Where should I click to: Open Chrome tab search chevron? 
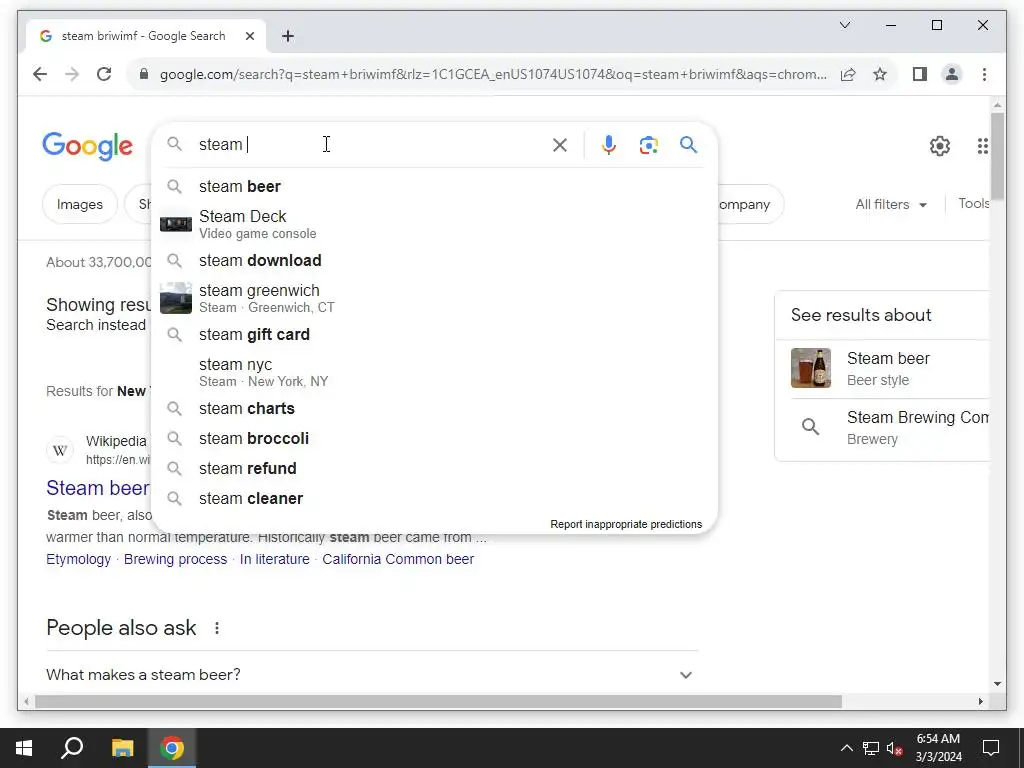(844, 25)
